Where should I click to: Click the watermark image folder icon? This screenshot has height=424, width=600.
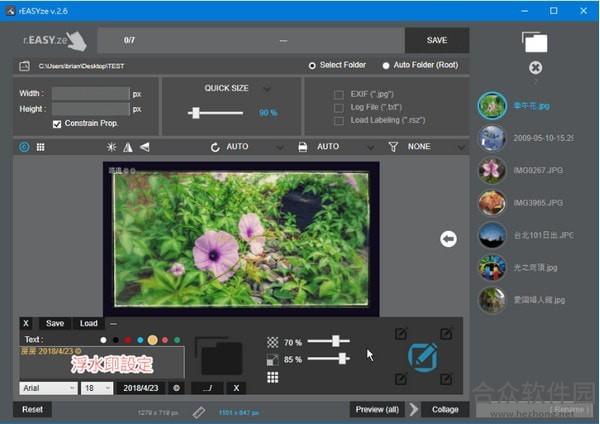coord(219,356)
